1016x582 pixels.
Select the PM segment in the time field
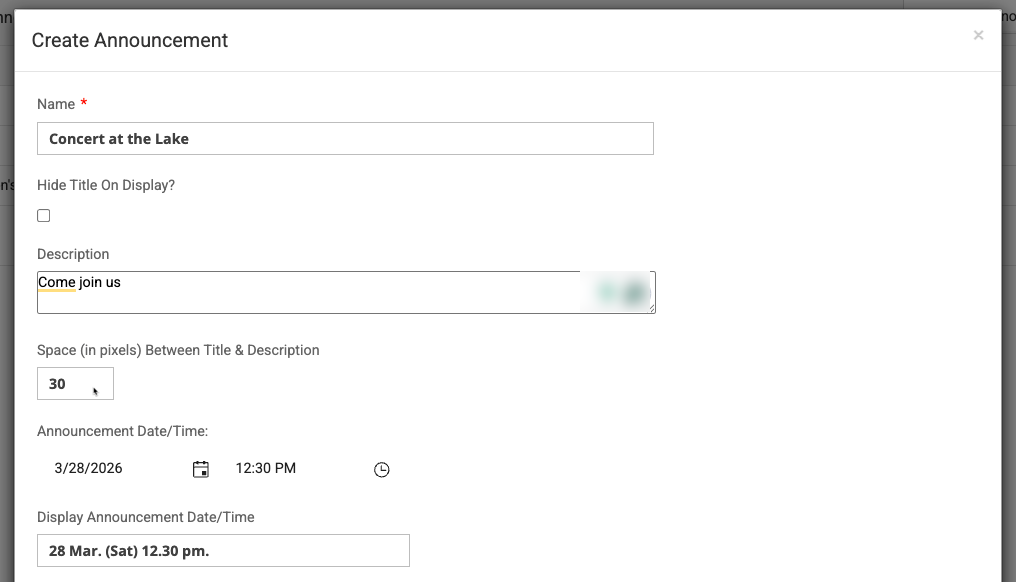[x=285, y=468]
